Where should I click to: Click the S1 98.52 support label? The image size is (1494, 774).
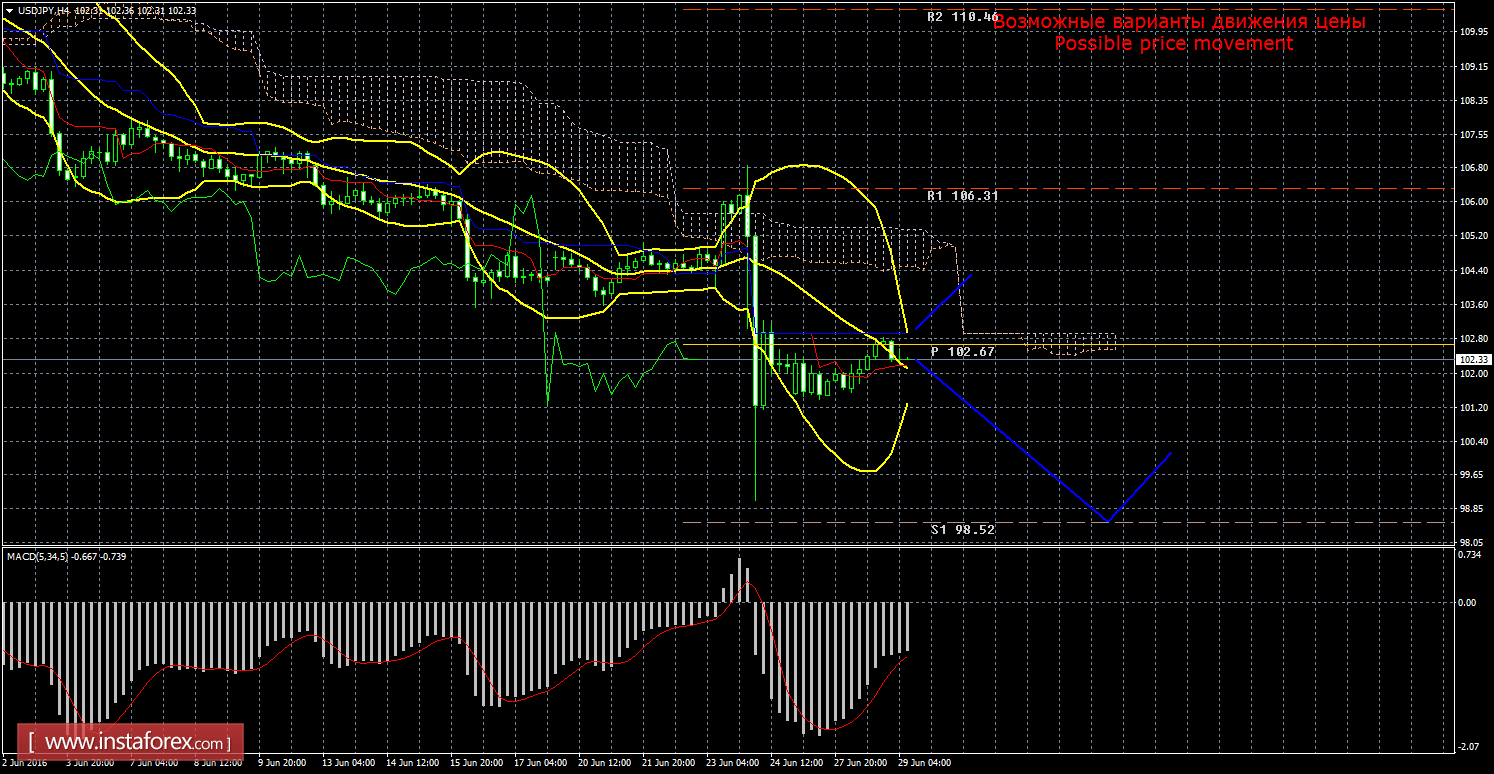[x=963, y=529]
